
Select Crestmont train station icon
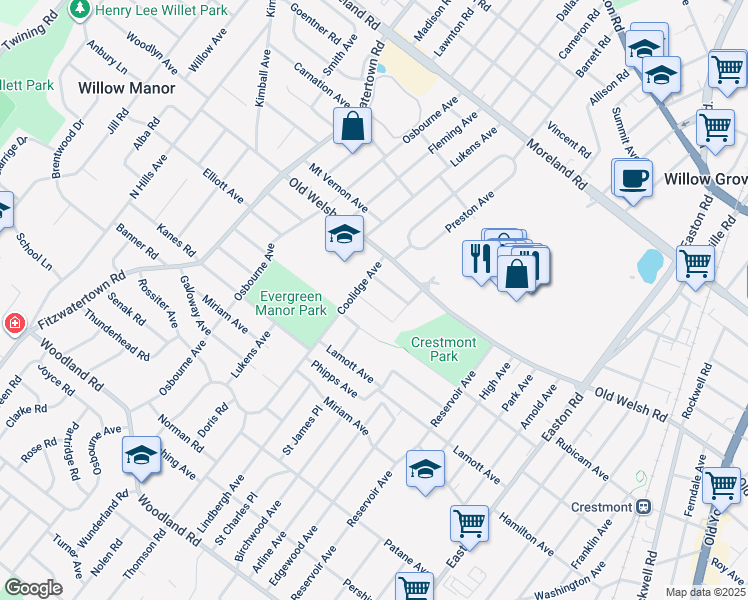[x=644, y=507]
